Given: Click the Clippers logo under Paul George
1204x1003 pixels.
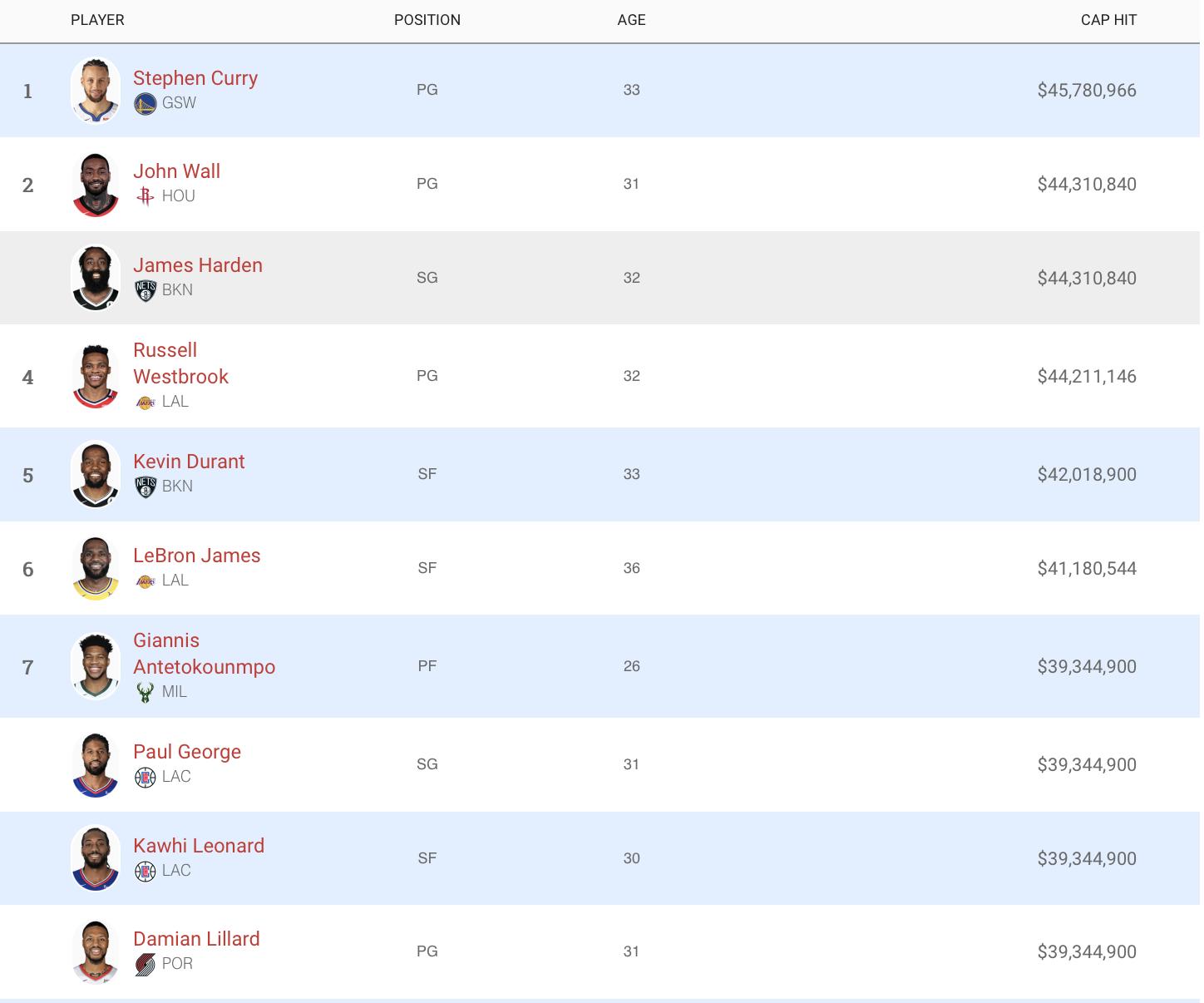Looking at the screenshot, I should tap(145, 778).
